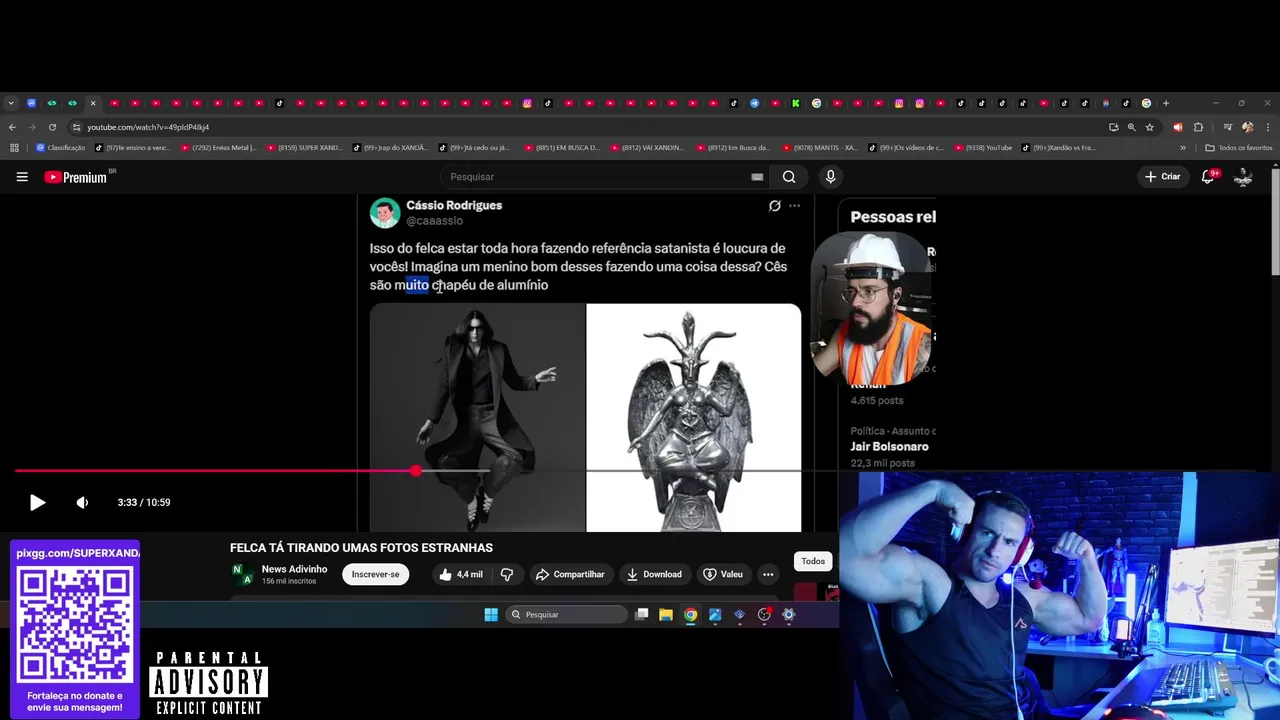Subscribe with the Inscrever-se button
The width and height of the screenshot is (1280, 720).
click(375, 574)
